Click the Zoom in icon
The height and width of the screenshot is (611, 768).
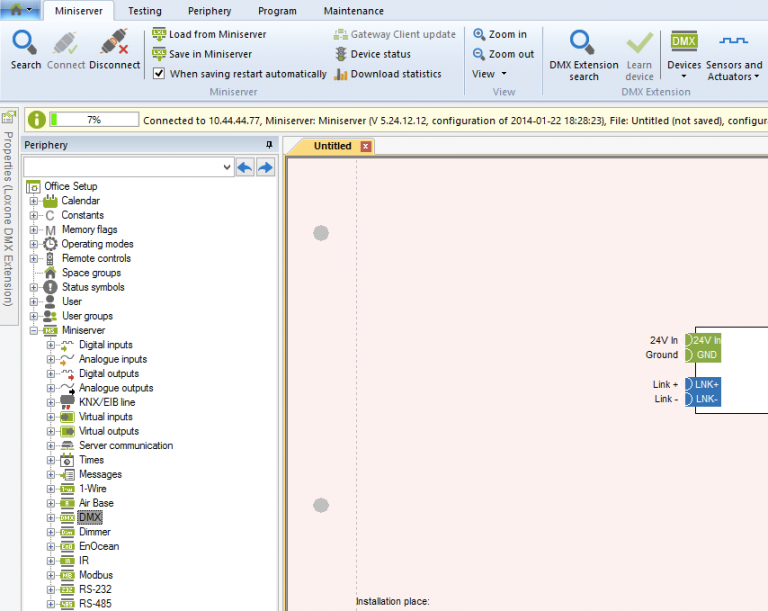(480, 34)
